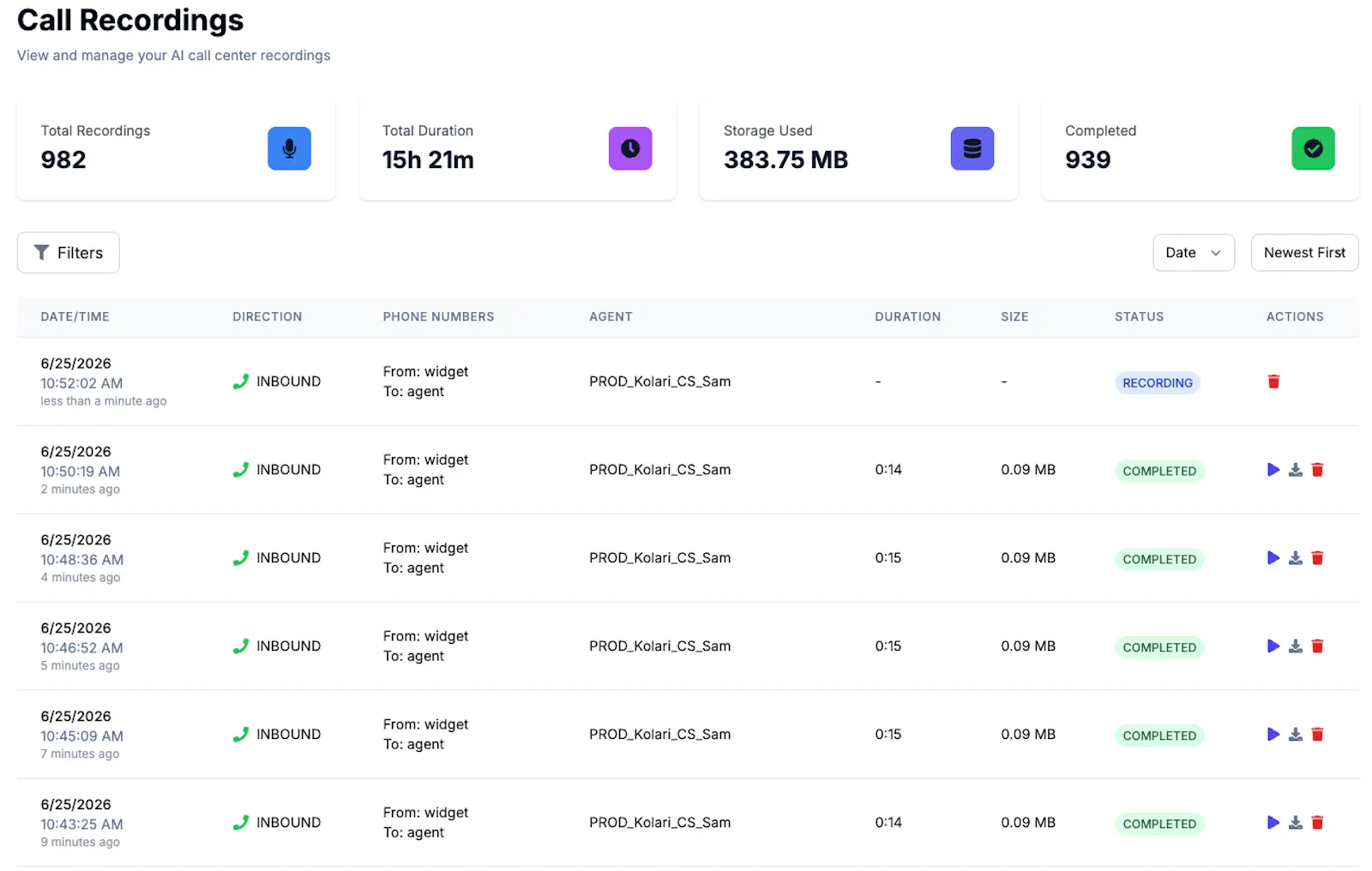
Task: Click 'From: widget' in the 10:46:52 AM row
Action: click(x=426, y=636)
